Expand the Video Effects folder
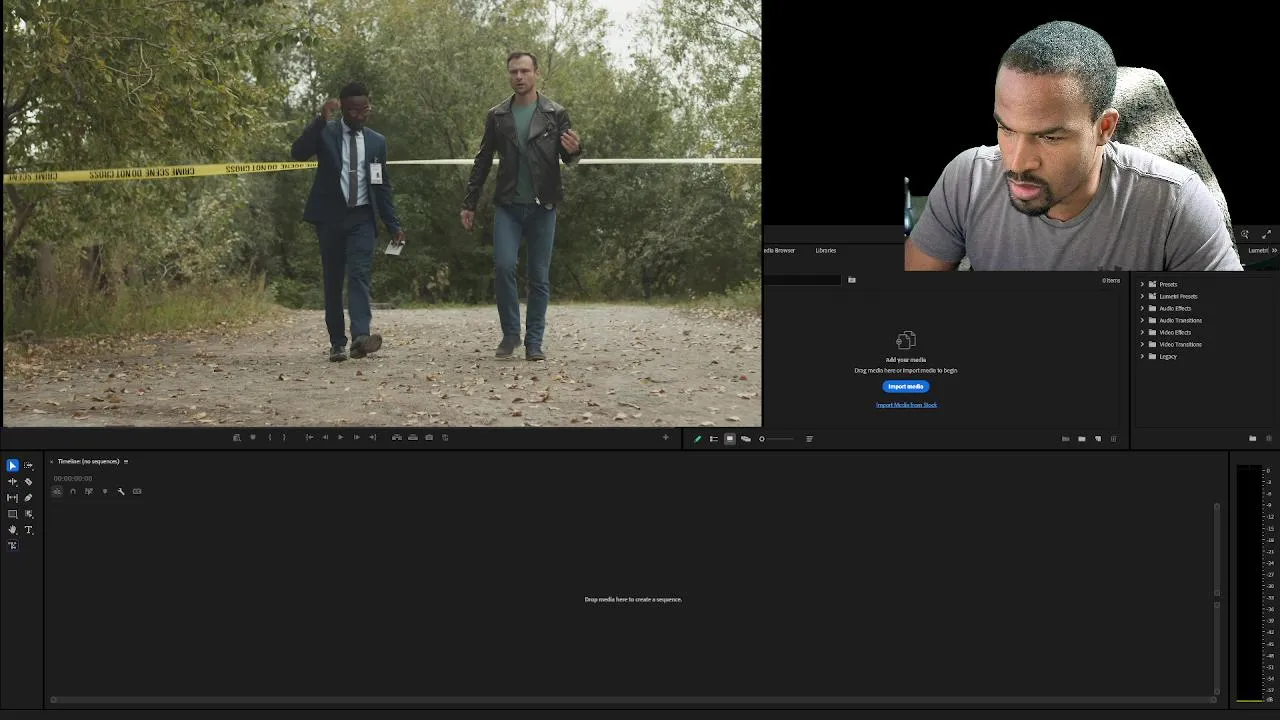 [1142, 332]
